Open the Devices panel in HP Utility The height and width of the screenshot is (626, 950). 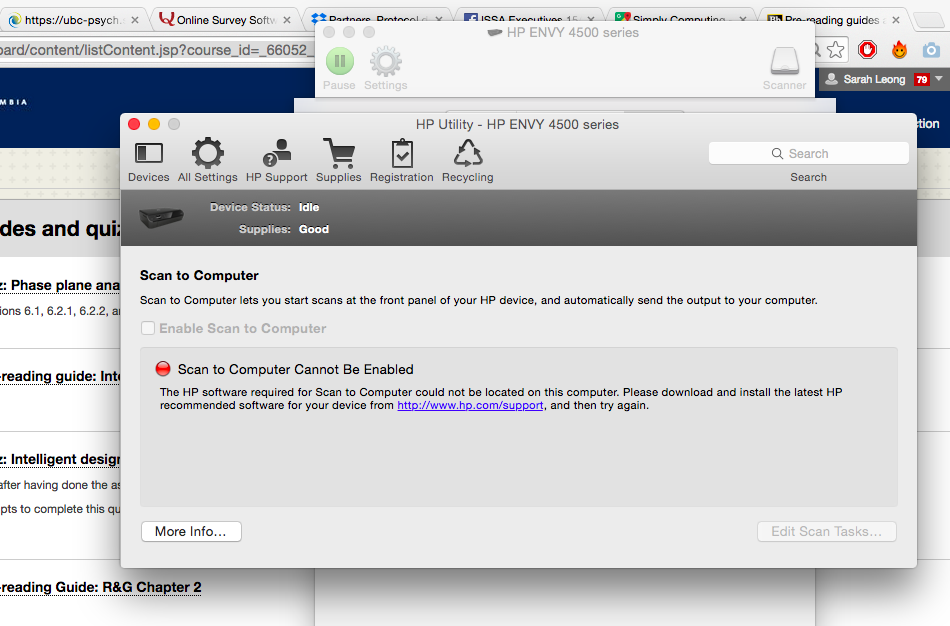point(148,161)
